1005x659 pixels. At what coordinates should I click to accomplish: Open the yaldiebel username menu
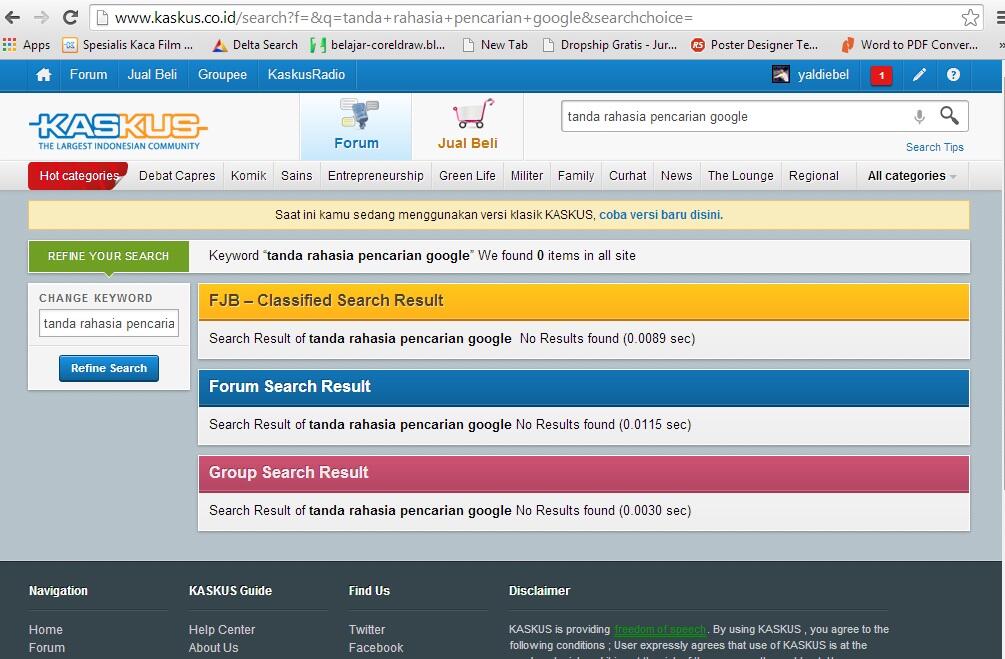(x=823, y=75)
